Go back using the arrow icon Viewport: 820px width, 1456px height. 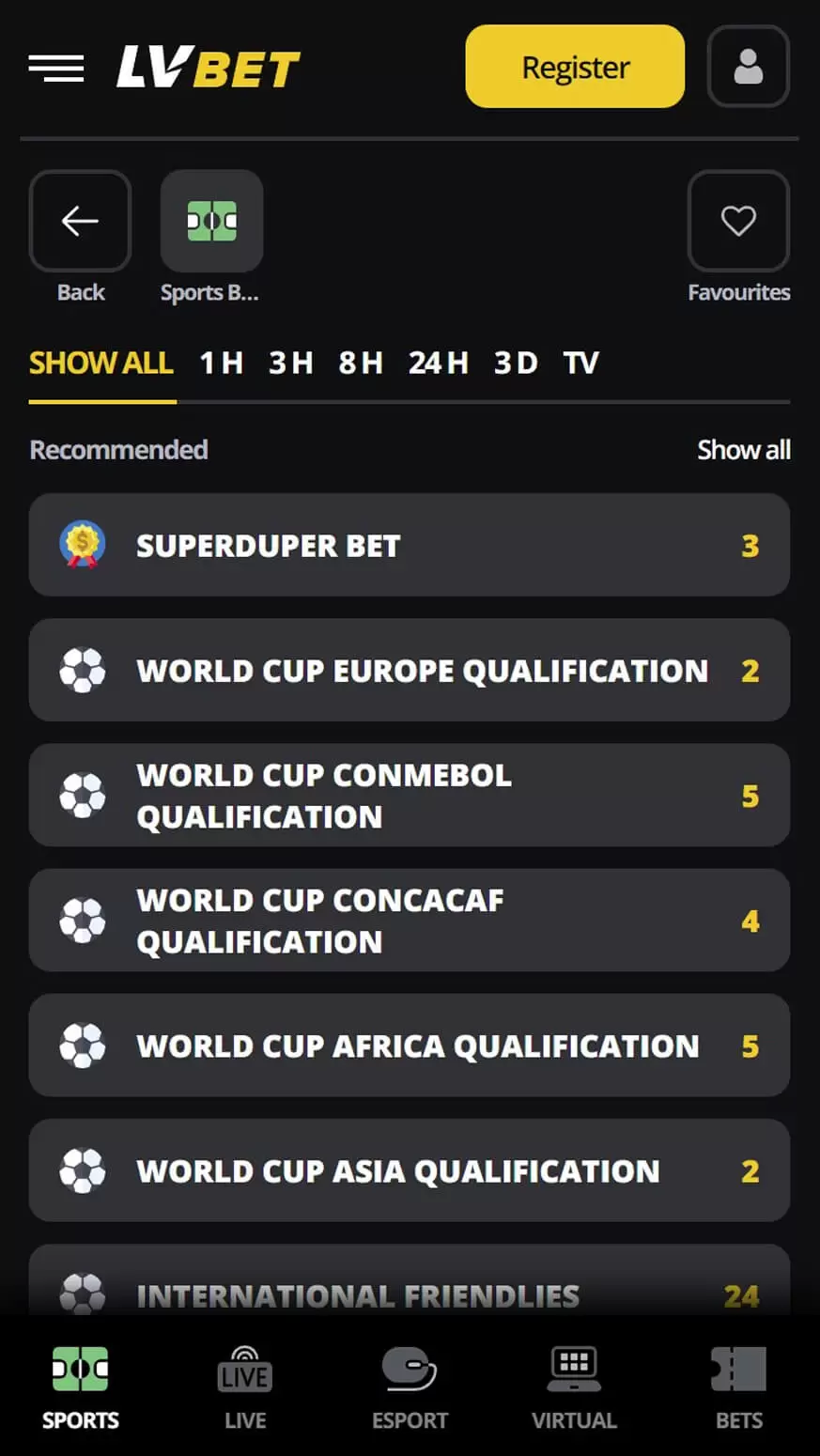click(80, 221)
